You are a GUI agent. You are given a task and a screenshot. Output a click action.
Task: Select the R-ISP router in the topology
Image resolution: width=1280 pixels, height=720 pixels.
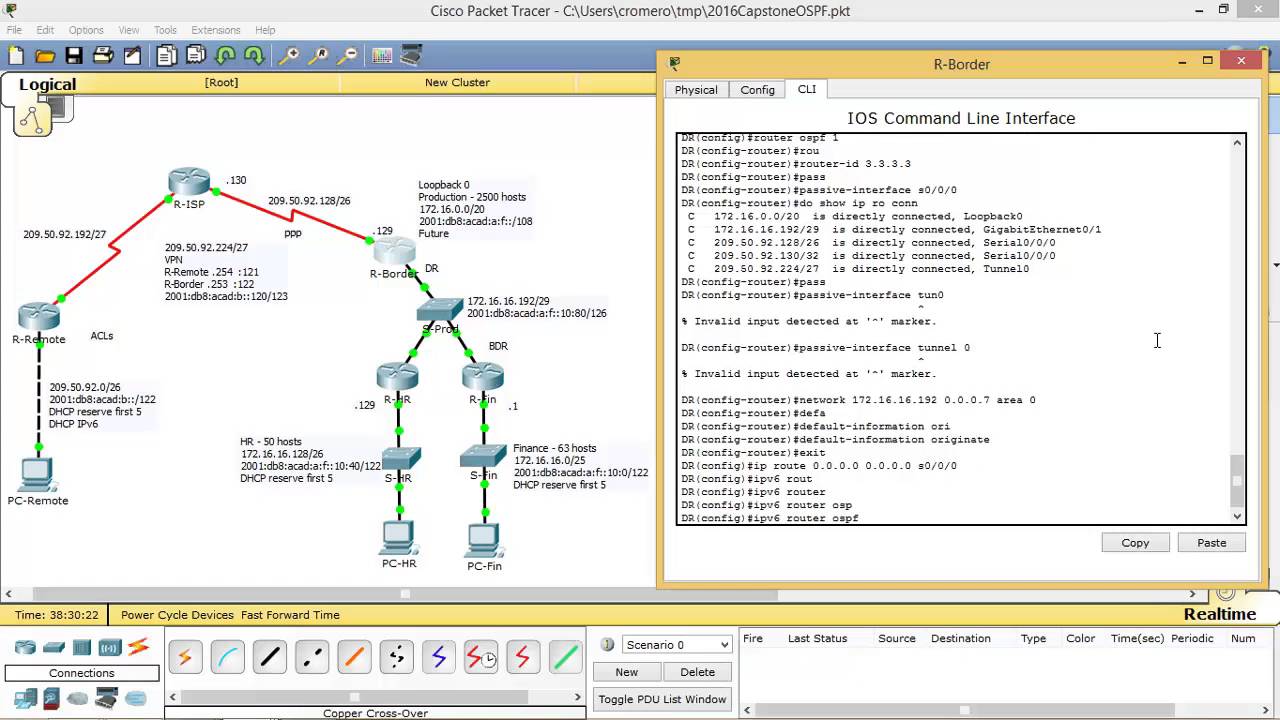[x=189, y=182]
